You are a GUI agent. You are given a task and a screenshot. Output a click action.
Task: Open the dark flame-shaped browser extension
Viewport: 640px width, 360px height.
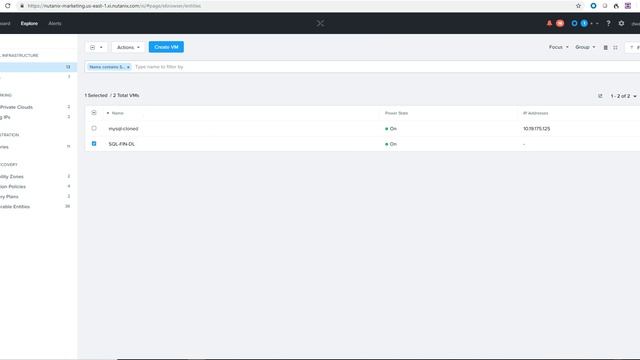pyautogui.click(x=616, y=6)
